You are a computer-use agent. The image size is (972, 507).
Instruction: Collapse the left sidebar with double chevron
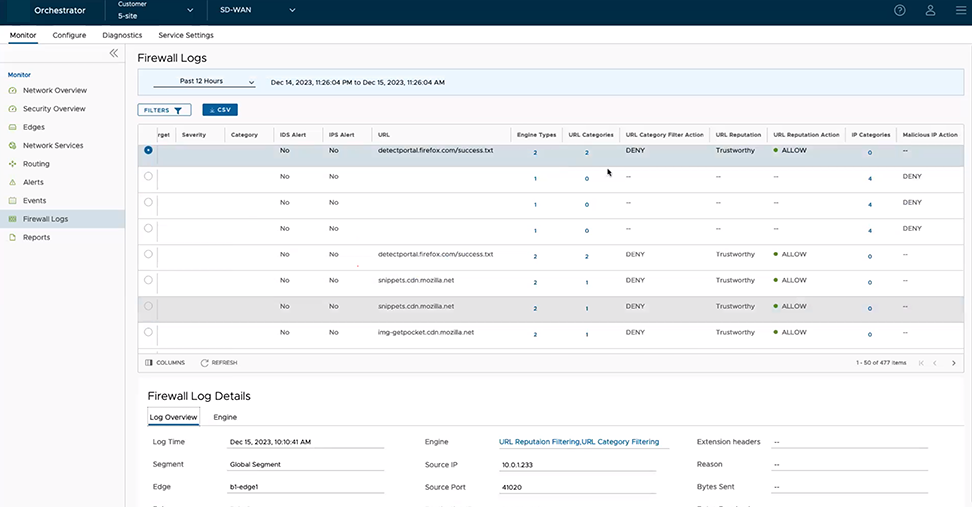coord(114,53)
